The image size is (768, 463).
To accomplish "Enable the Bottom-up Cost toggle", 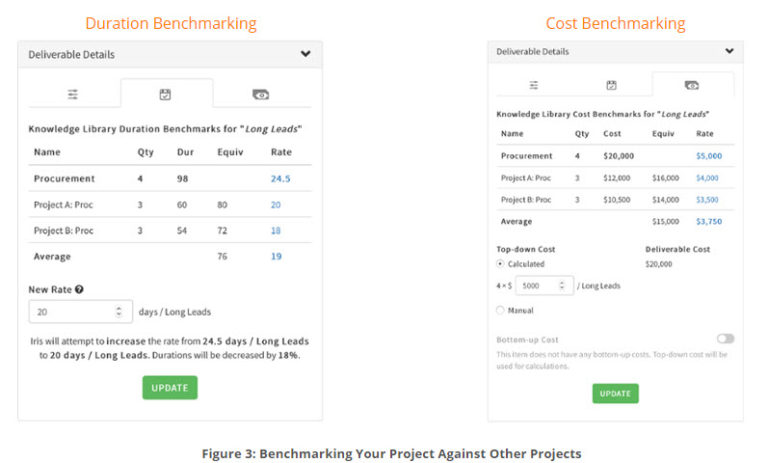I will (x=725, y=339).
